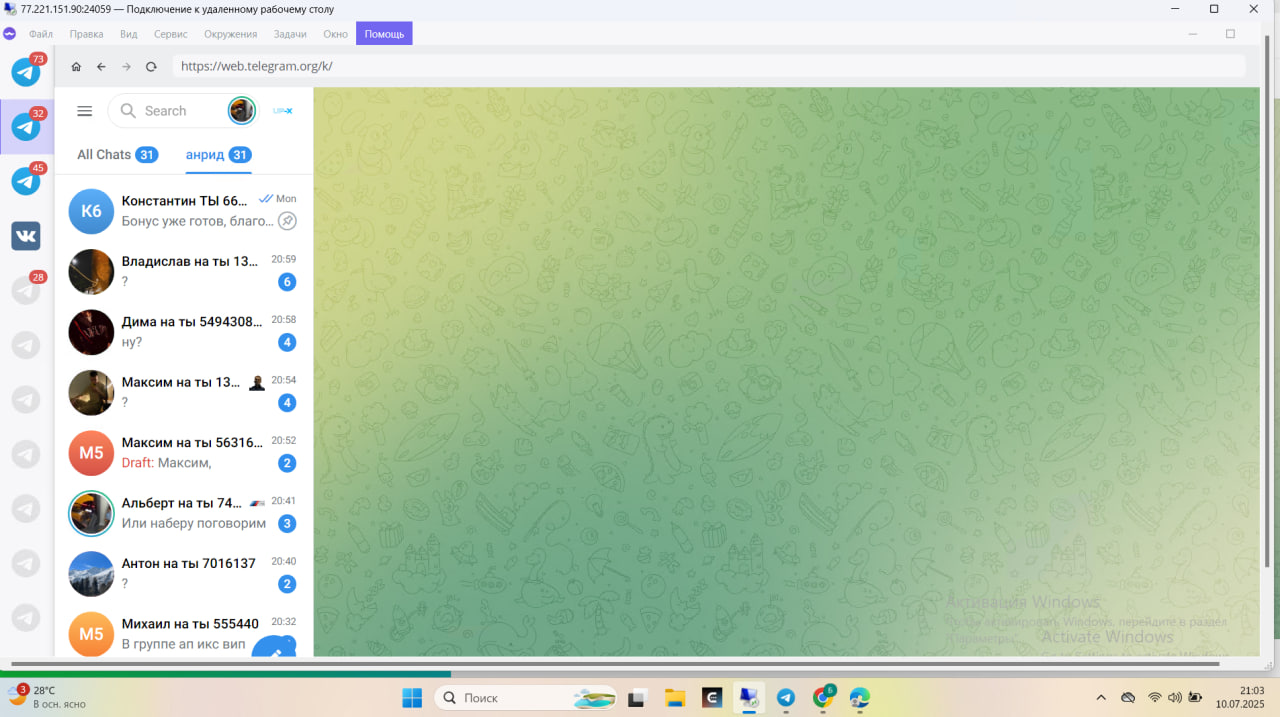Open the Wi-Fi network tray icon
The width and height of the screenshot is (1280, 717).
tap(1155, 697)
